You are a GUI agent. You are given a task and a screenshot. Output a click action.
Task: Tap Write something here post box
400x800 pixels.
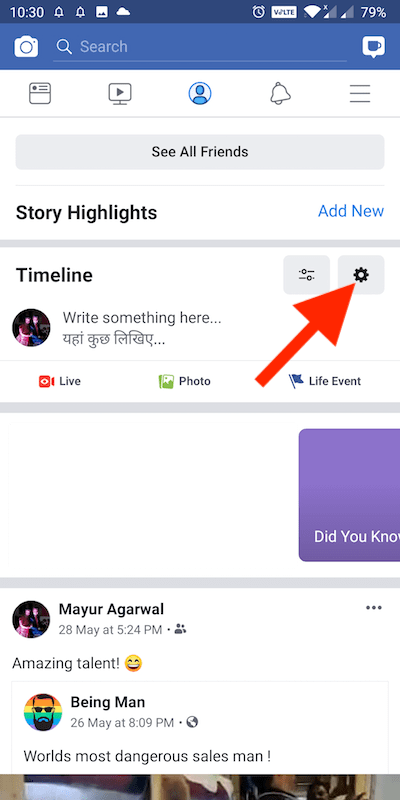pyautogui.click(x=142, y=328)
